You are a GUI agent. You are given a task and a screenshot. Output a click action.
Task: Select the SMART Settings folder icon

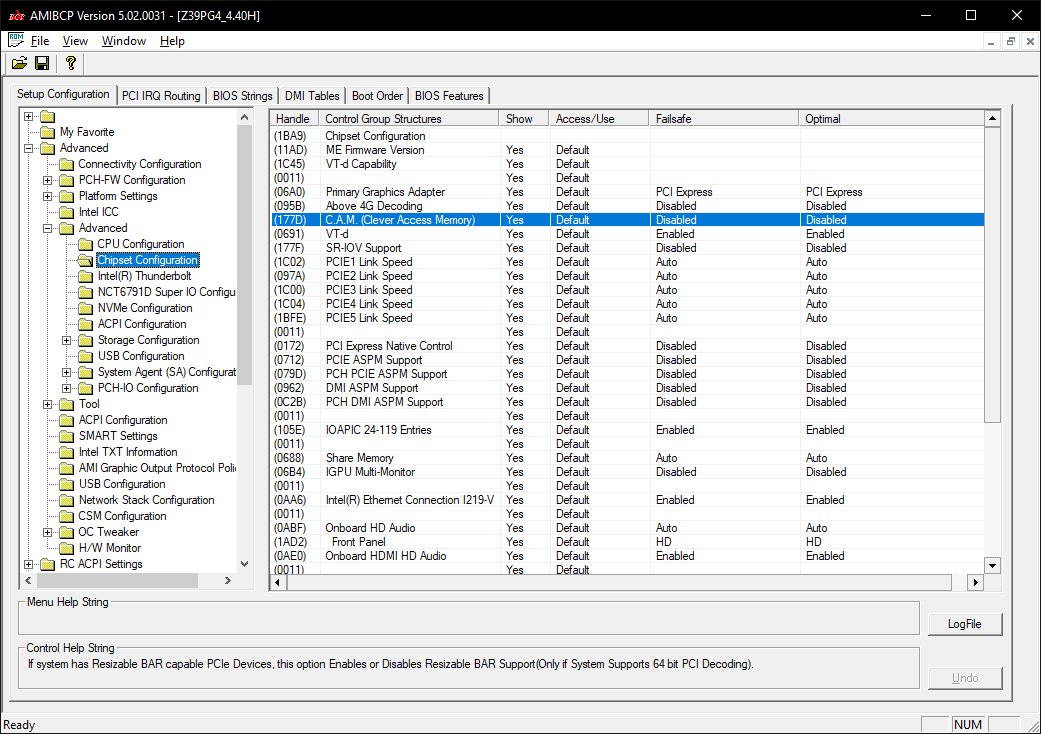(x=66, y=436)
